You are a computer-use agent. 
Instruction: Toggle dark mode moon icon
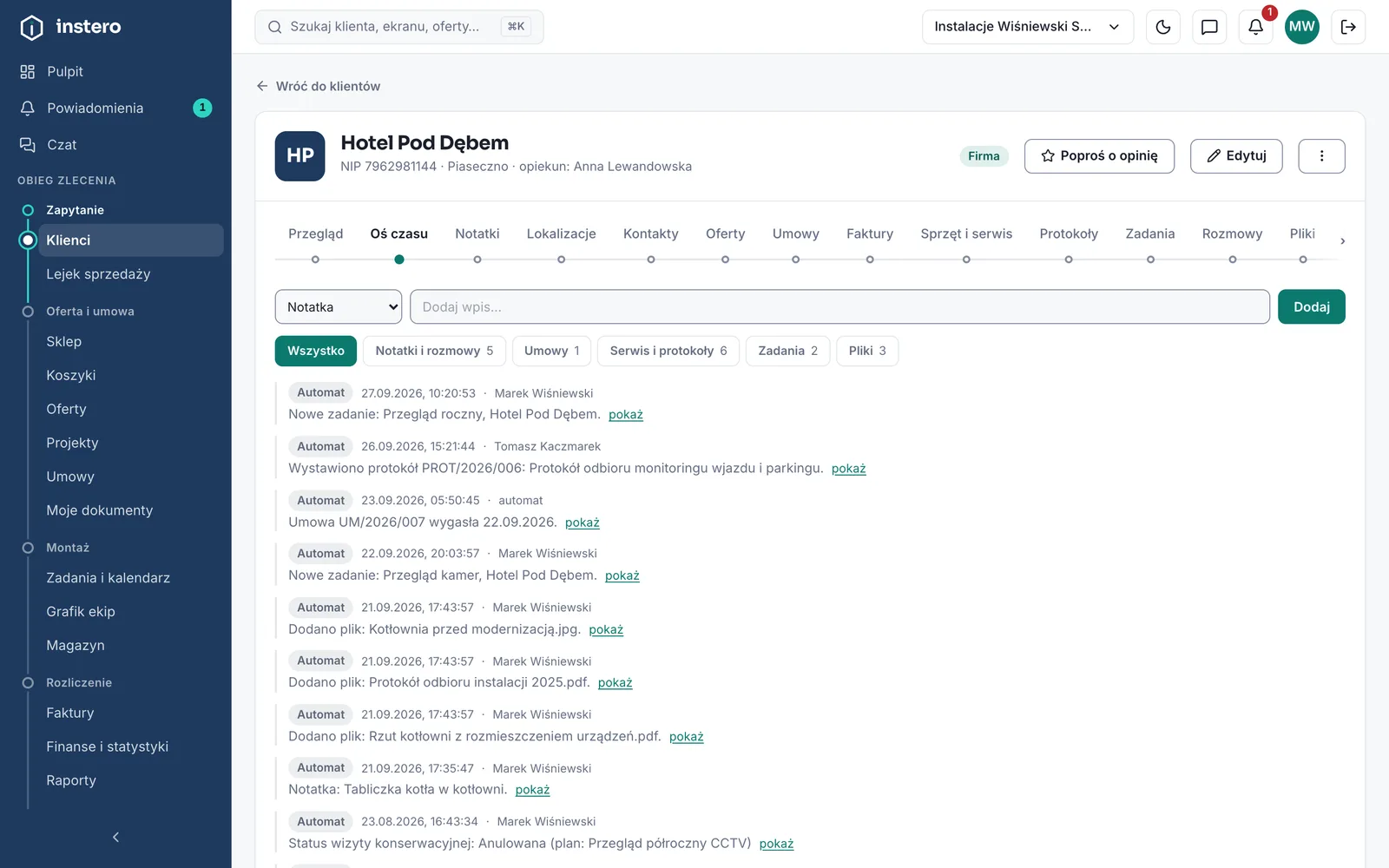(1163, 27)
